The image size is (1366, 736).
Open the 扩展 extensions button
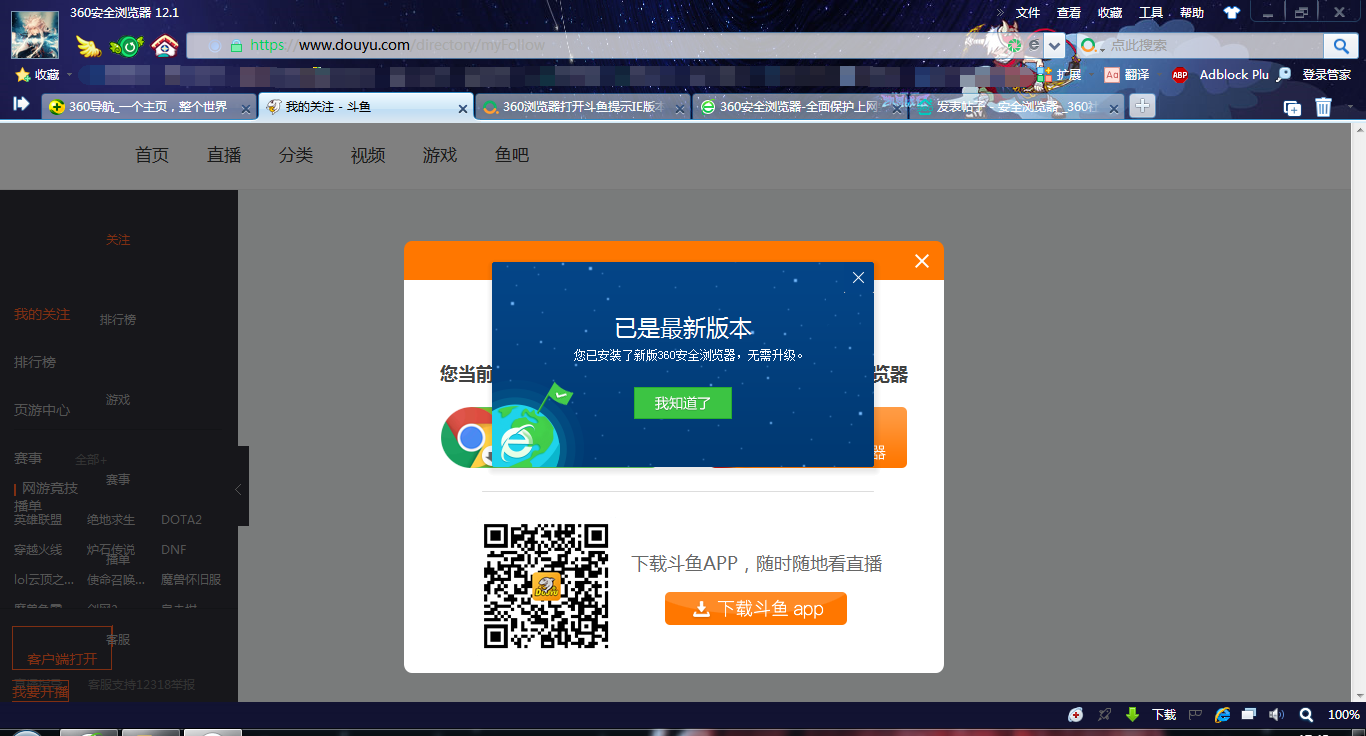coord(1060,75)
